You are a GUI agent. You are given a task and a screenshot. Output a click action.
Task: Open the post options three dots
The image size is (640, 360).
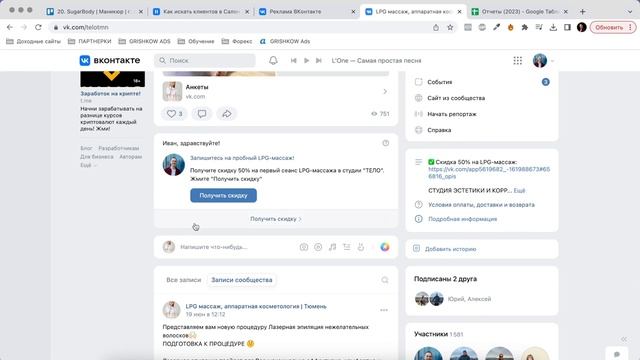click(x=384, y=310)
